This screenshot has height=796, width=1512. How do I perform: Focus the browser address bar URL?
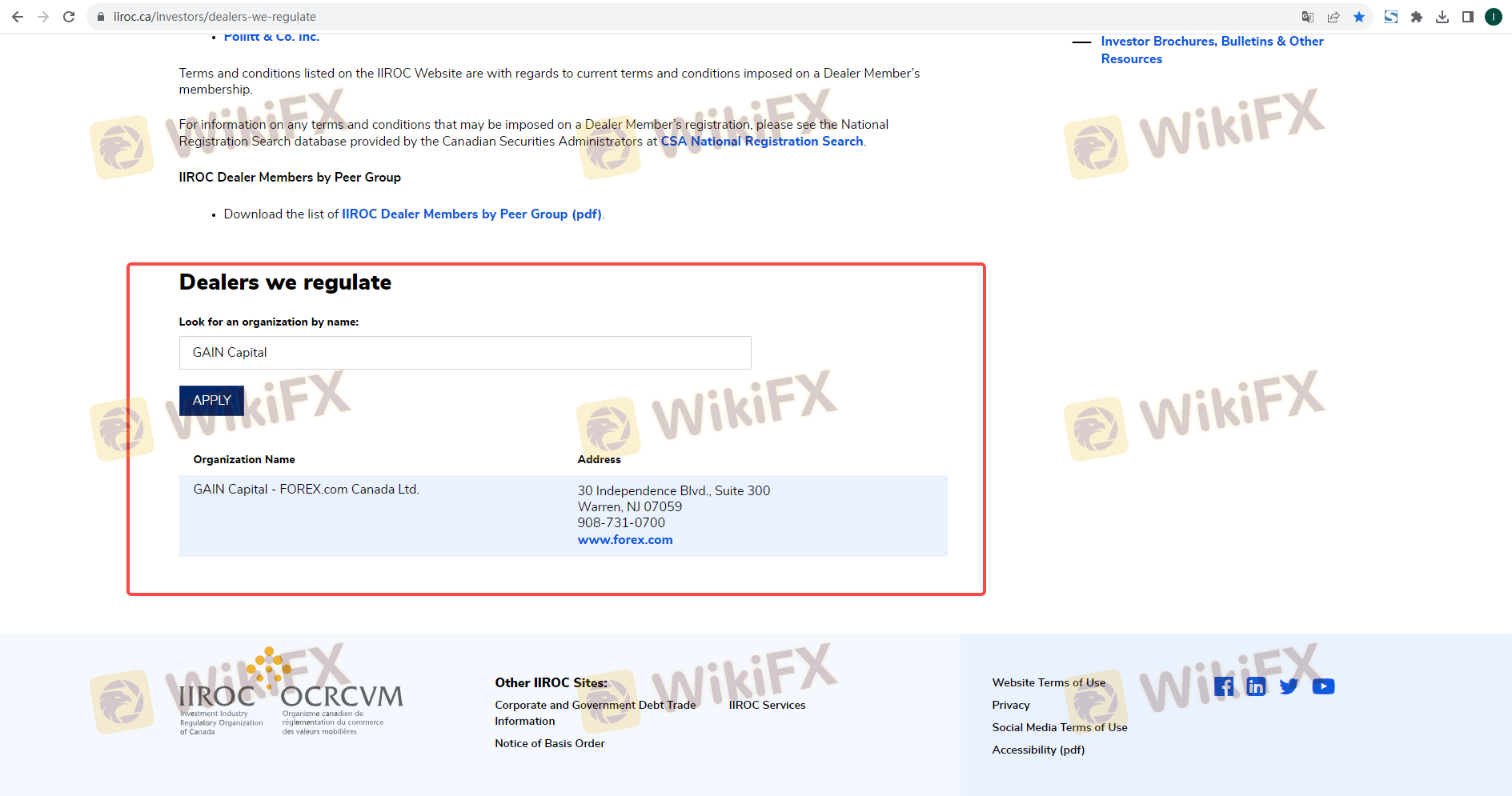[x=215, y=17]
